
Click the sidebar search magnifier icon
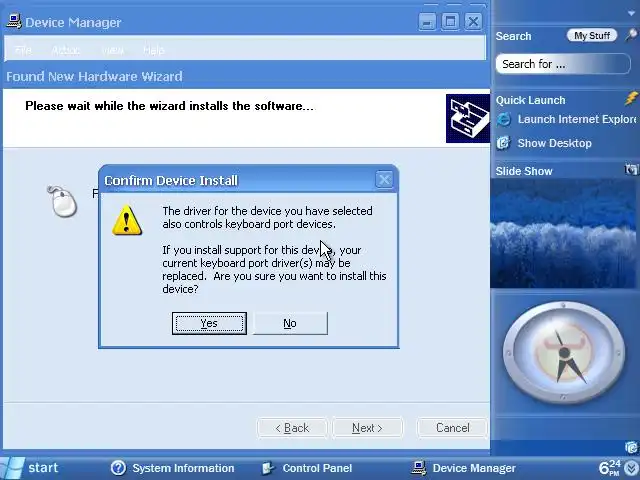[x=631, y=35]
